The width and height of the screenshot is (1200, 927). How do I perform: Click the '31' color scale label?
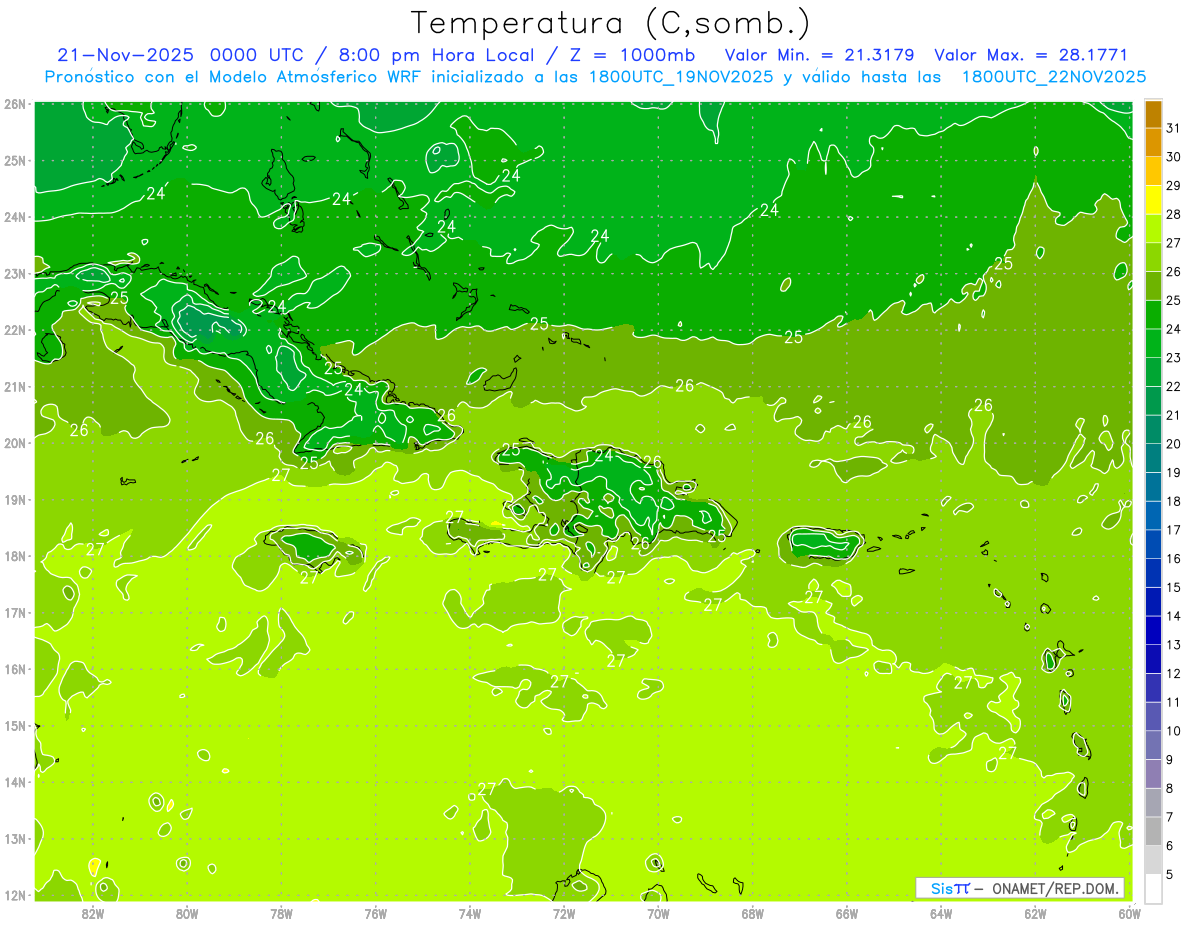tap(1173, 128)
